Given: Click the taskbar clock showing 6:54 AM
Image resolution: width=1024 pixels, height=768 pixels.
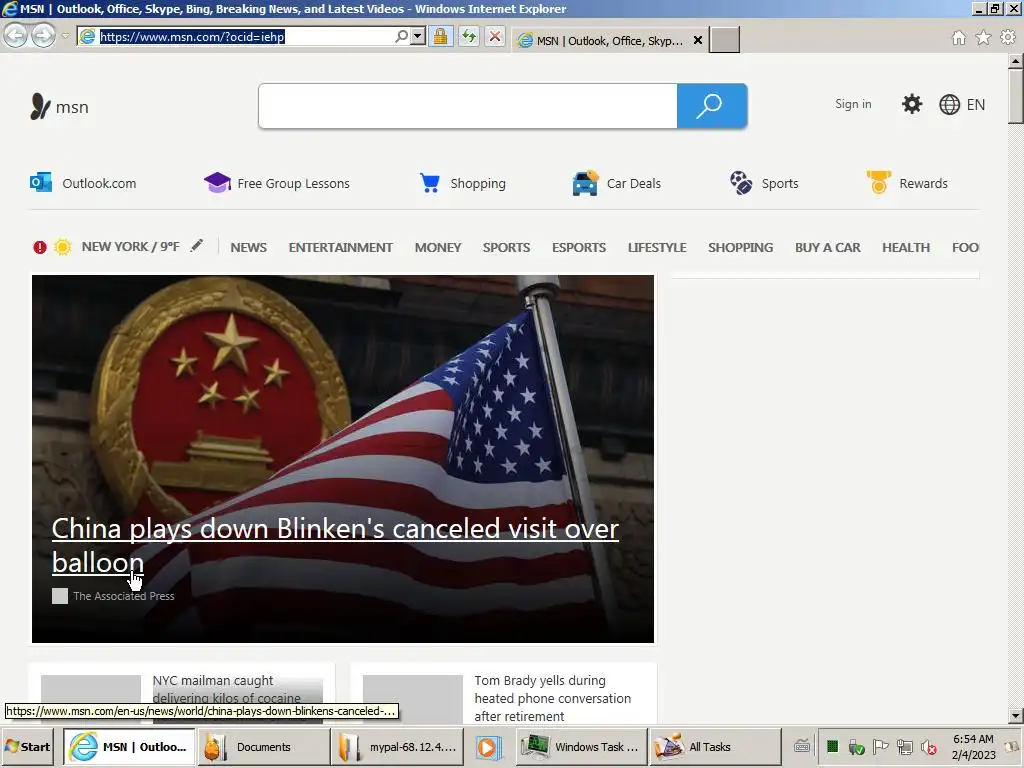Looking at the screenshot, I should tap(973, 747).
